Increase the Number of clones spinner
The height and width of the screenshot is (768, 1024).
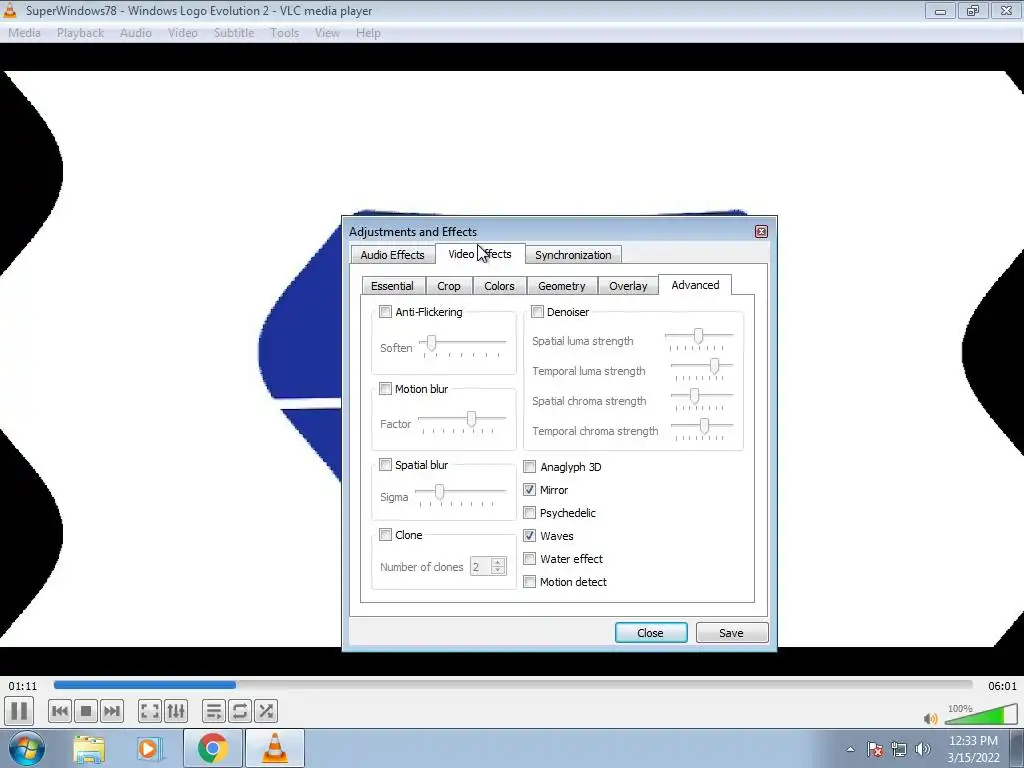498,562
